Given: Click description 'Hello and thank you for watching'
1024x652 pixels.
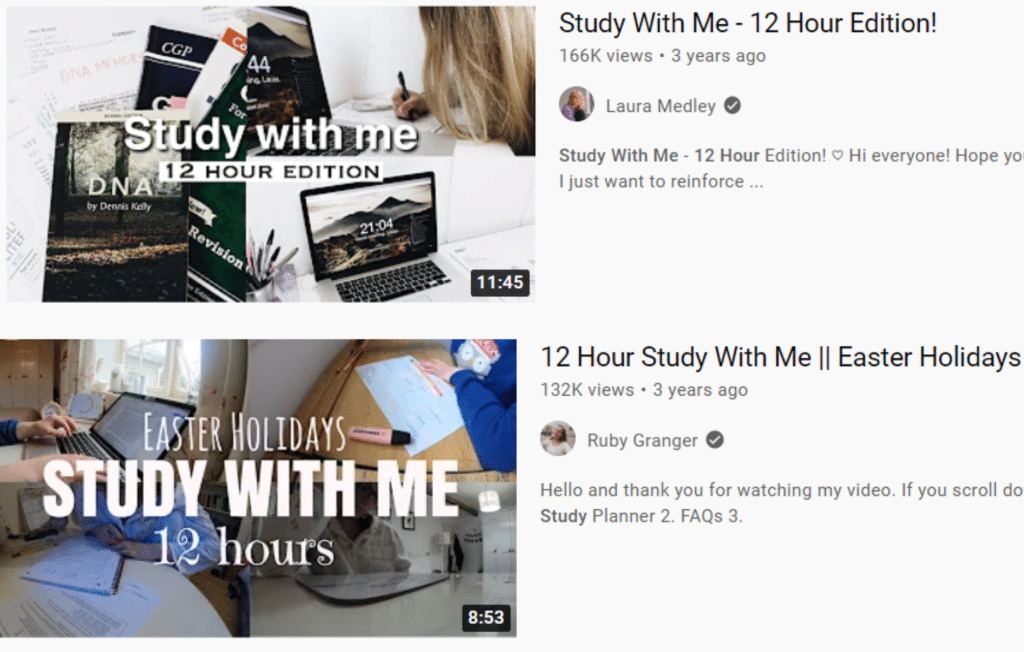Looking at the screenshot, I should tap(782, 490).
